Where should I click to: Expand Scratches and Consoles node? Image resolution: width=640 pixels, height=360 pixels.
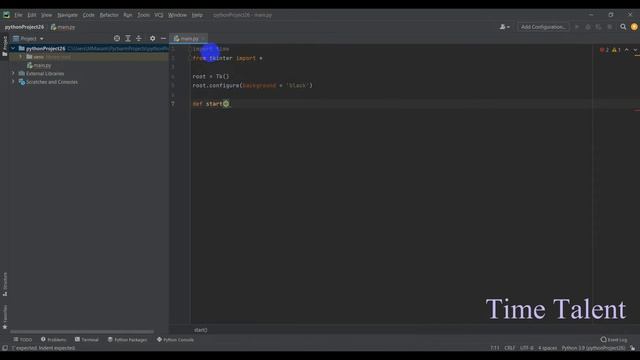[13, 82]
